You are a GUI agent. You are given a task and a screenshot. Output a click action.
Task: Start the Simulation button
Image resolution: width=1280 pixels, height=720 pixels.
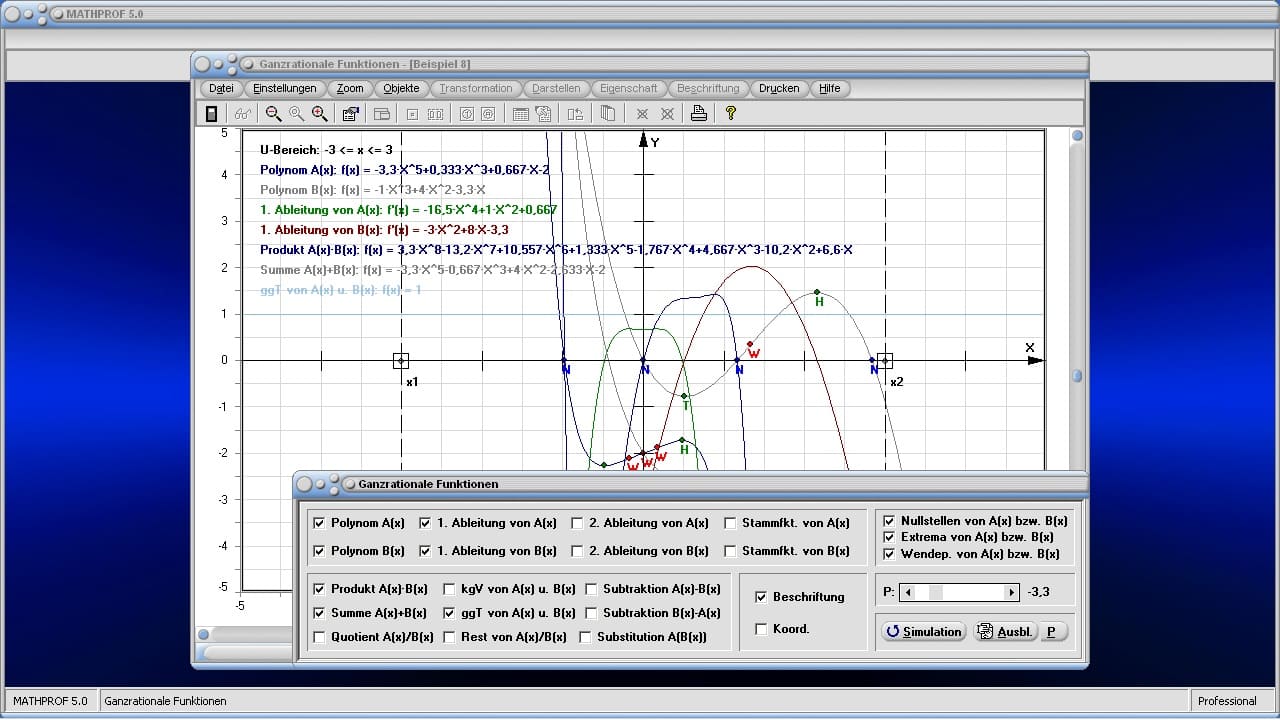pyautogui.click(x=923, y=632)
